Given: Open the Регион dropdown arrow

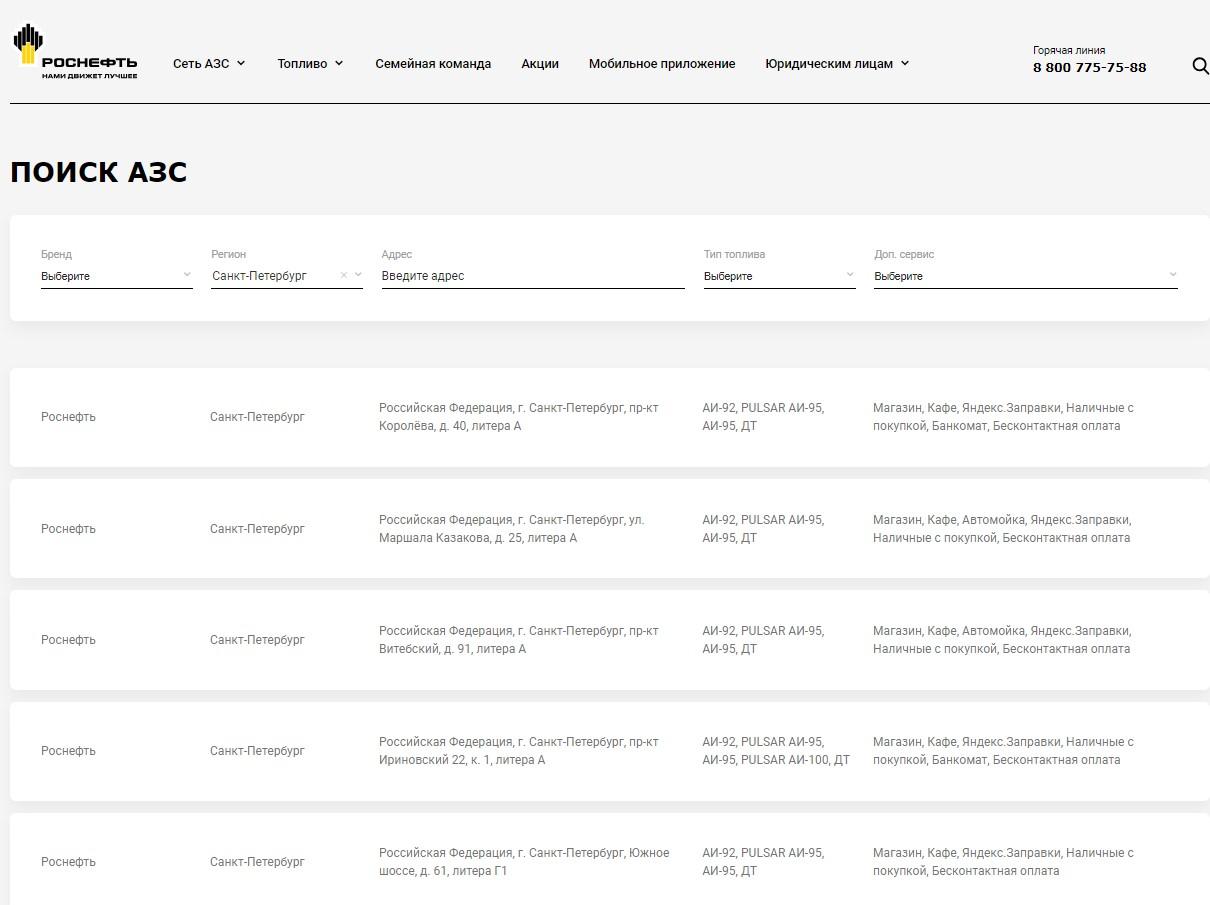Looking at the screenshot, I should point(358,275).
